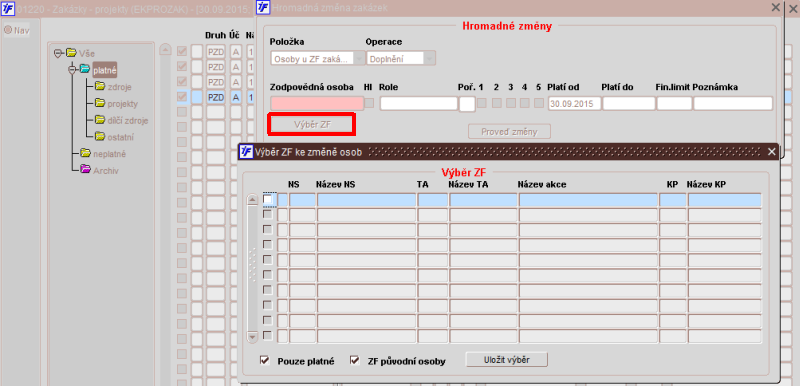
Task: Select the Vše folder icon
Action: [71, 53]
